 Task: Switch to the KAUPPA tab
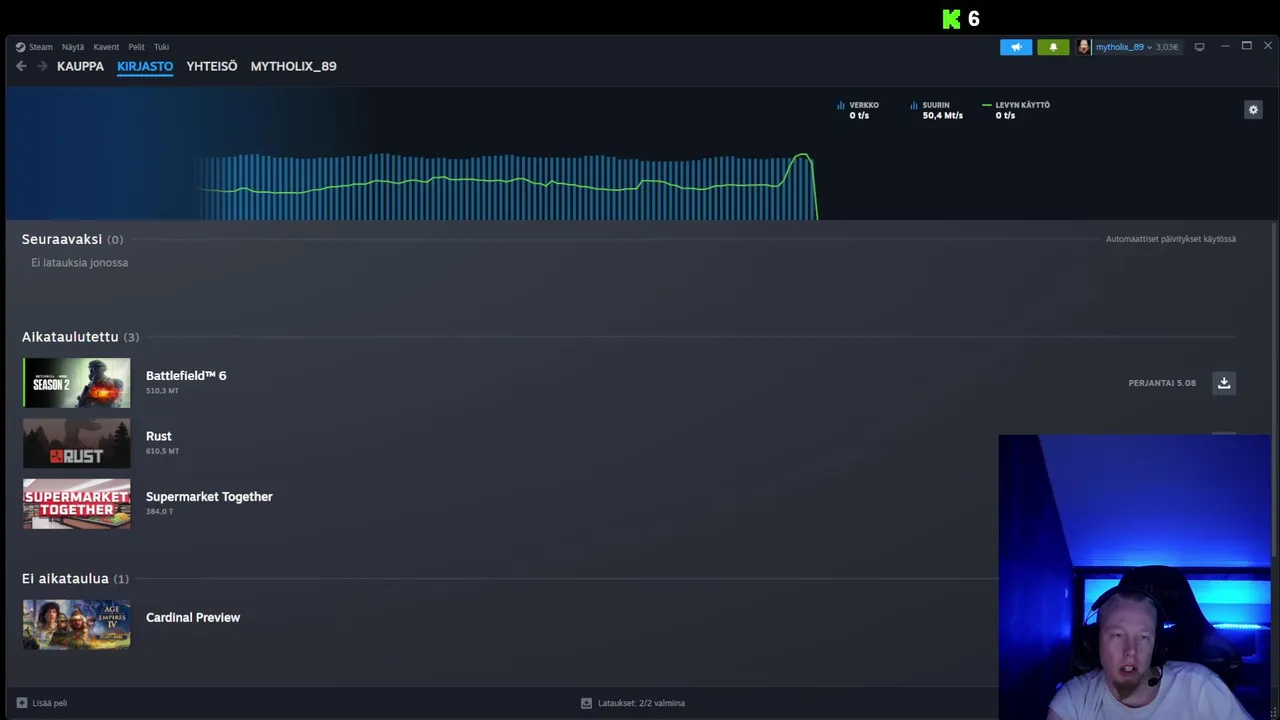click(x=80, y=66)
